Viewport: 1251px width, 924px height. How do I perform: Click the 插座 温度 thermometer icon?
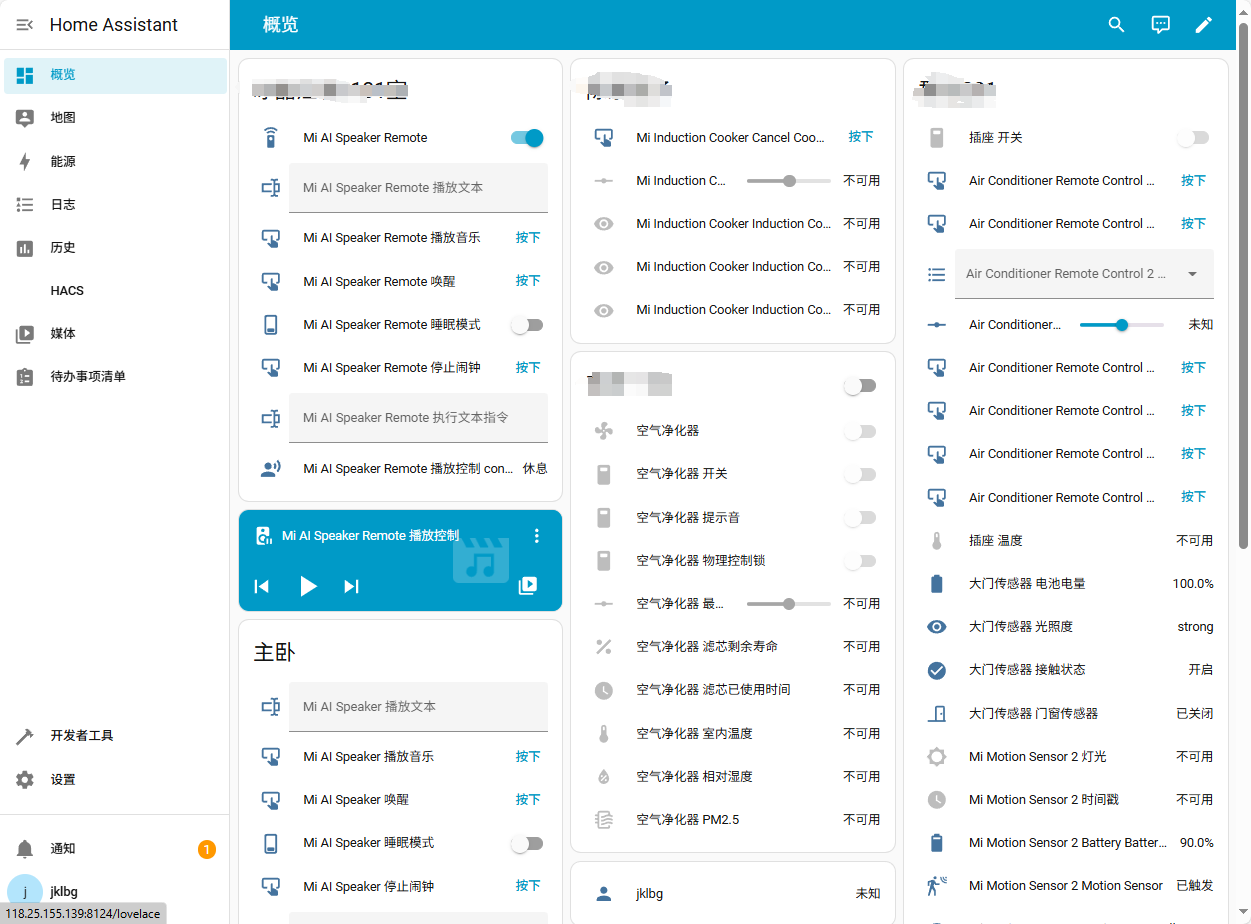[937, 541]
